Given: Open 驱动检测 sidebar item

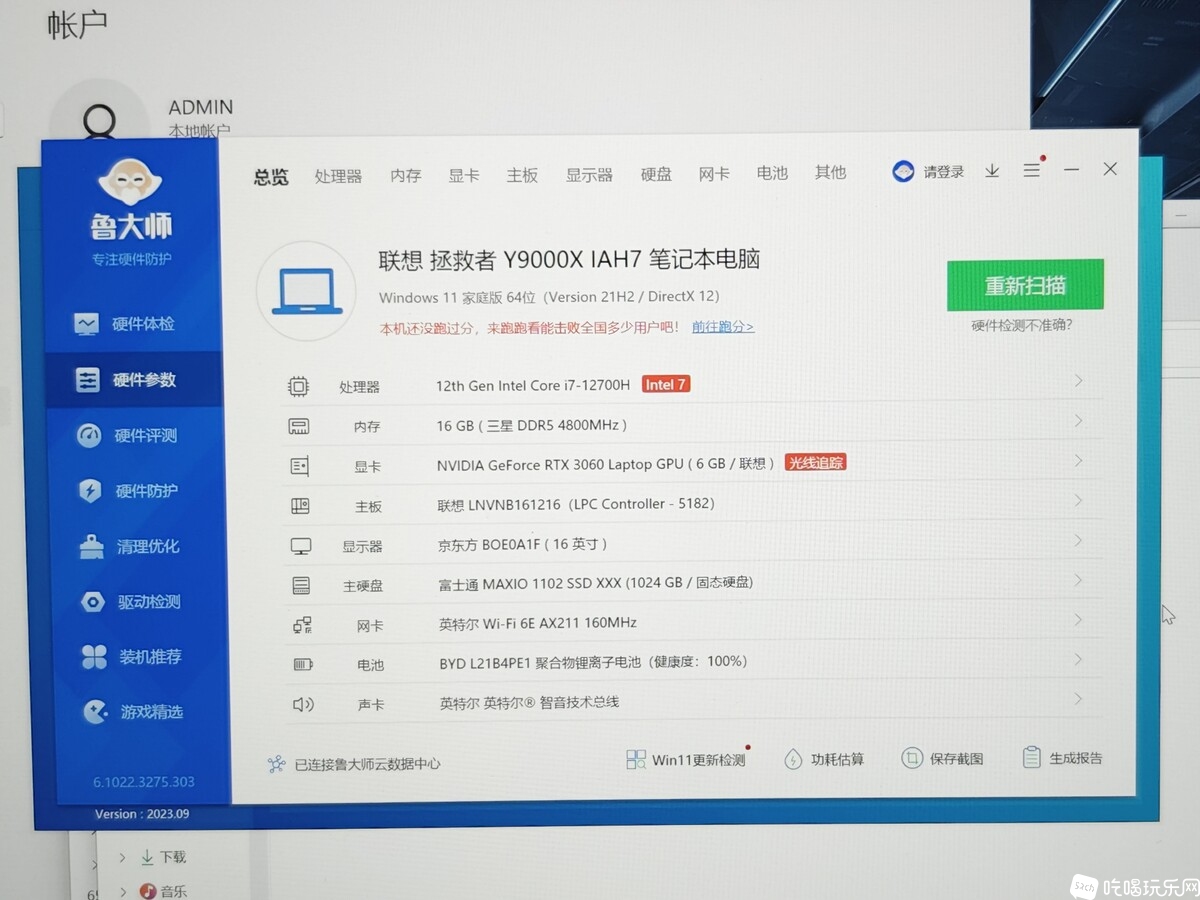Looking at the screenshot, I should 130,602.
